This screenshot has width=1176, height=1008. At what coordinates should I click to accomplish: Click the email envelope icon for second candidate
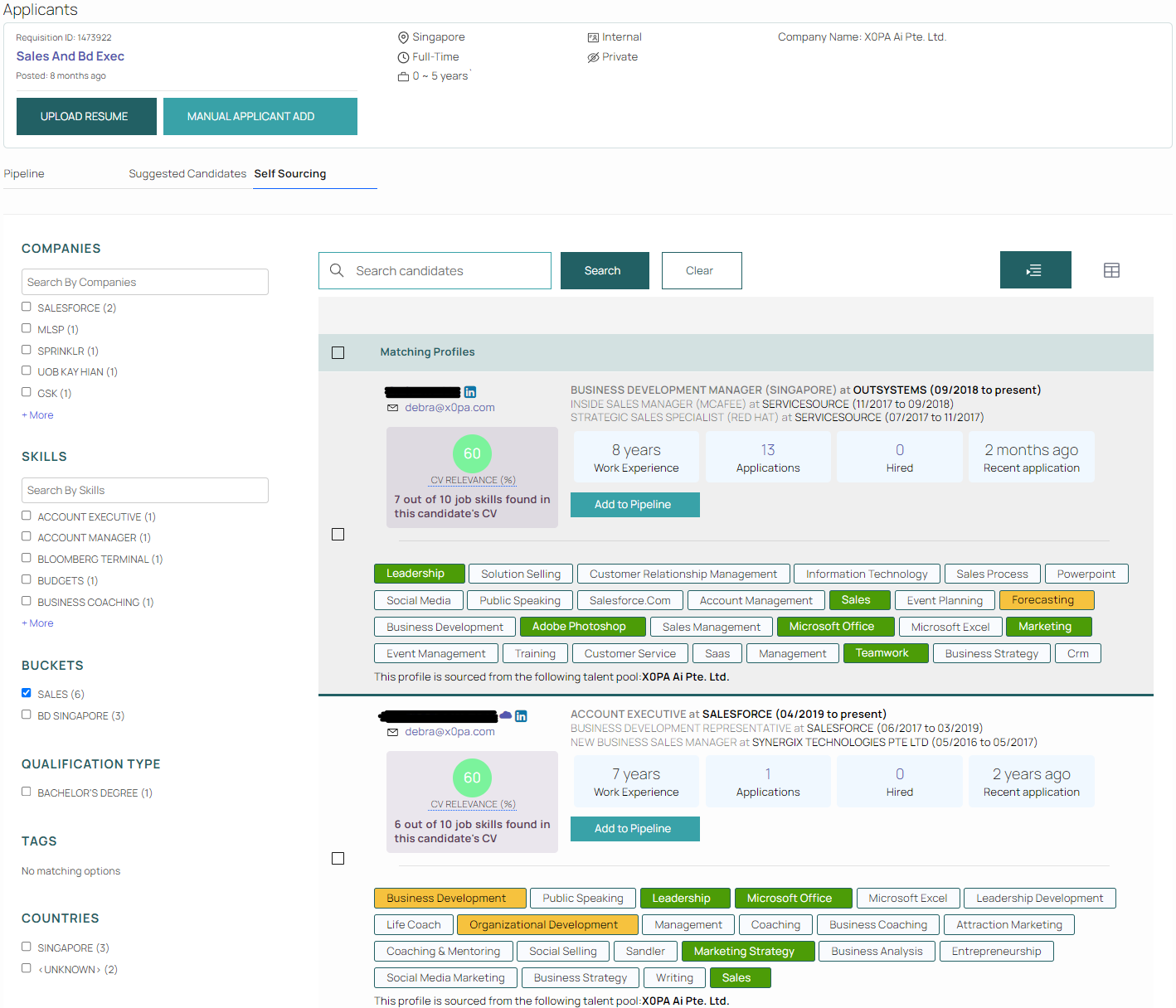[x=392, y=732]
